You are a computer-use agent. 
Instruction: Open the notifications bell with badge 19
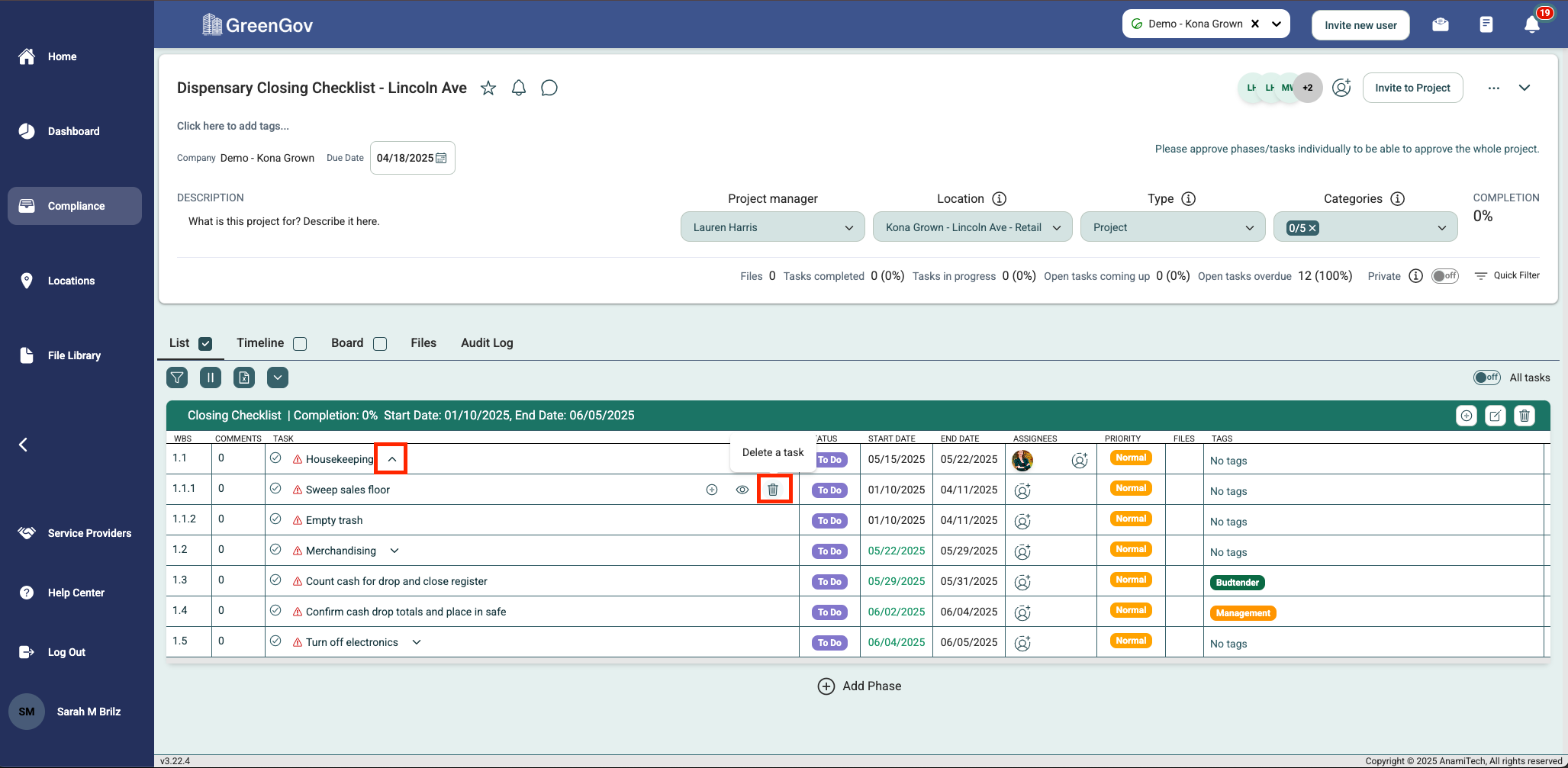click(1532, 24)
